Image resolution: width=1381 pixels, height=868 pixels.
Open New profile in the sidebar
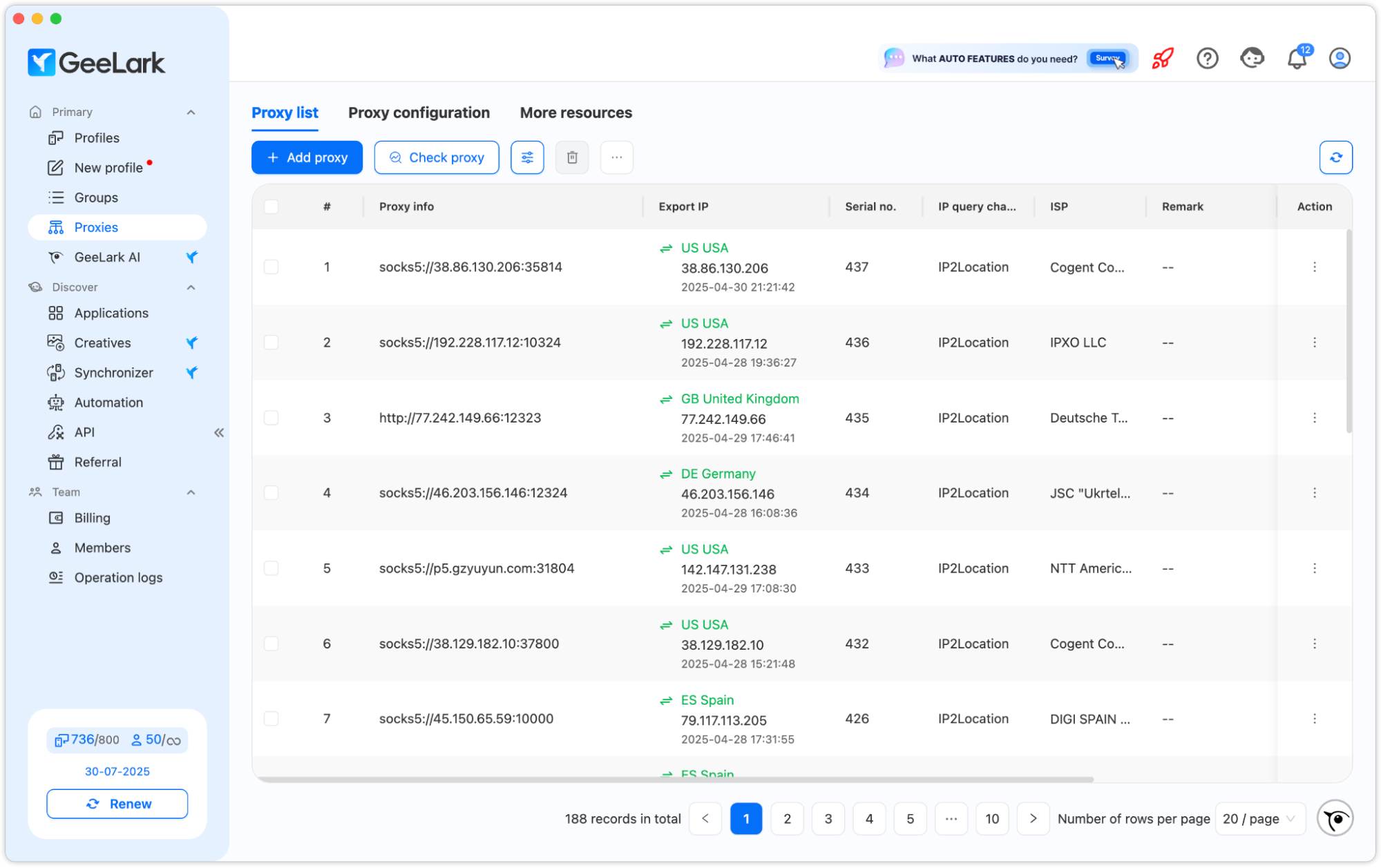117,168
